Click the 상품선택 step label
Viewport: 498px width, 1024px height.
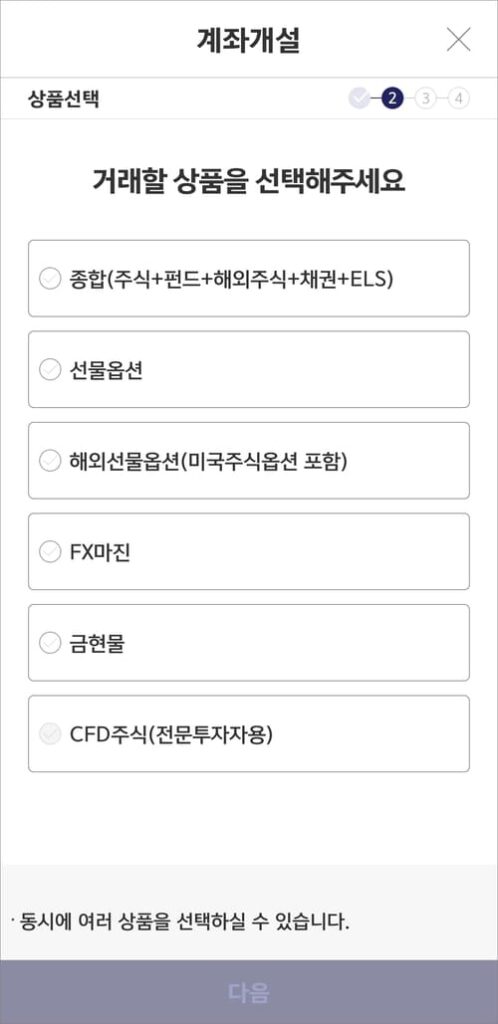click(x=64, y=99)
